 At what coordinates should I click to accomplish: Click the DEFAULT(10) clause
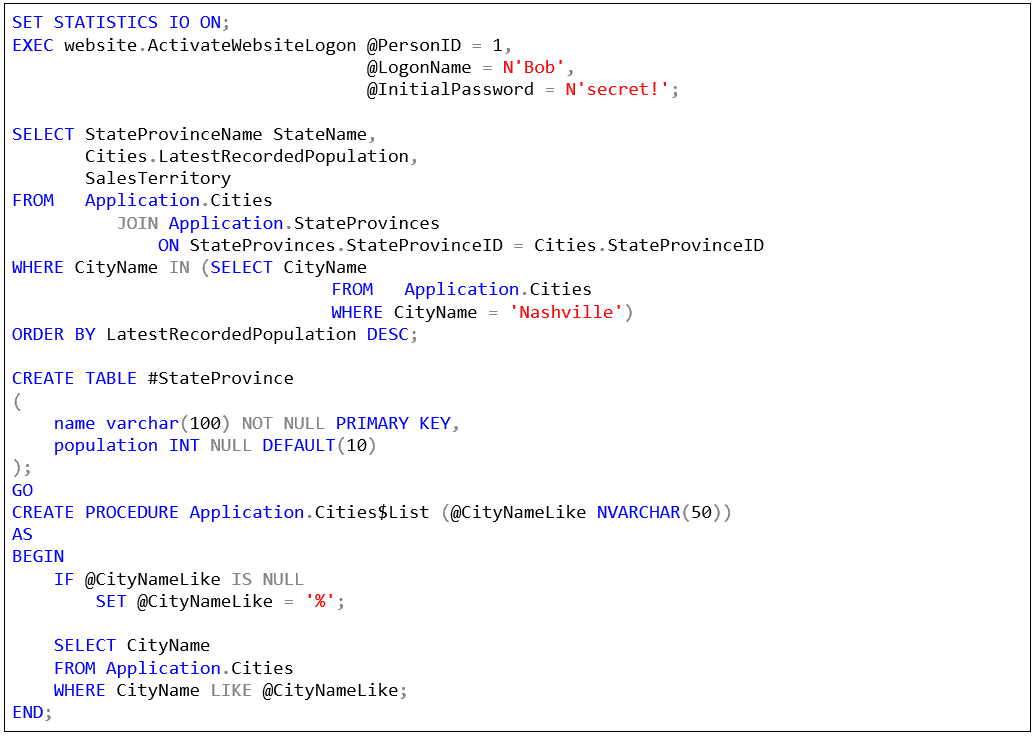click(x=319, y=446)
